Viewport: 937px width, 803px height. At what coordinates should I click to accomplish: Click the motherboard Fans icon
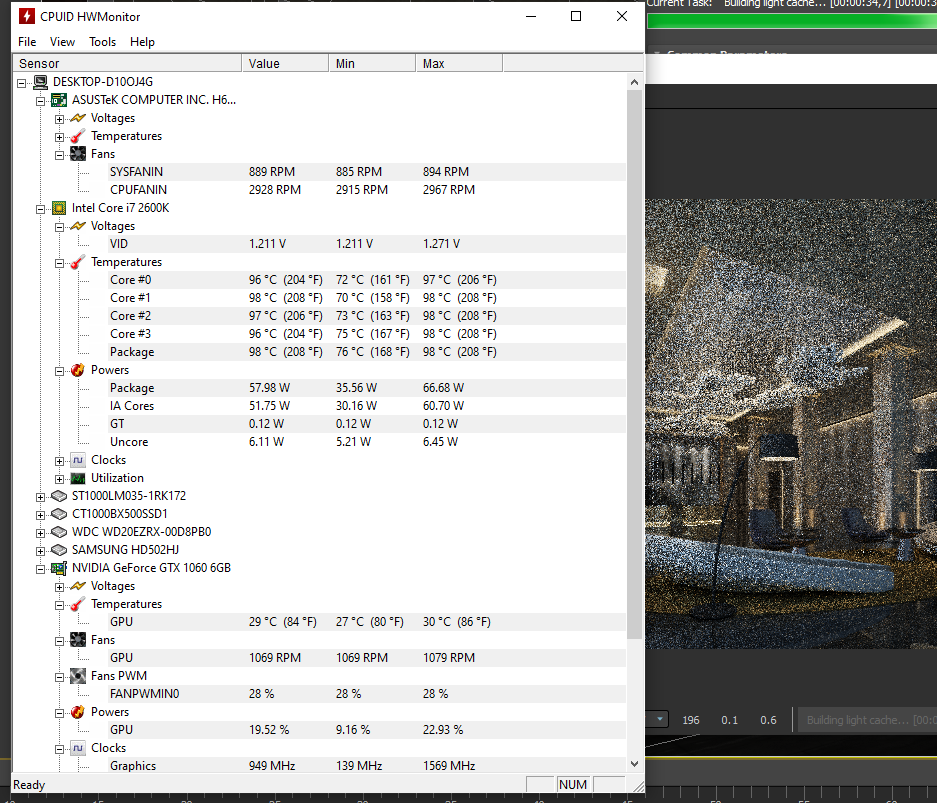coord(78,154)
